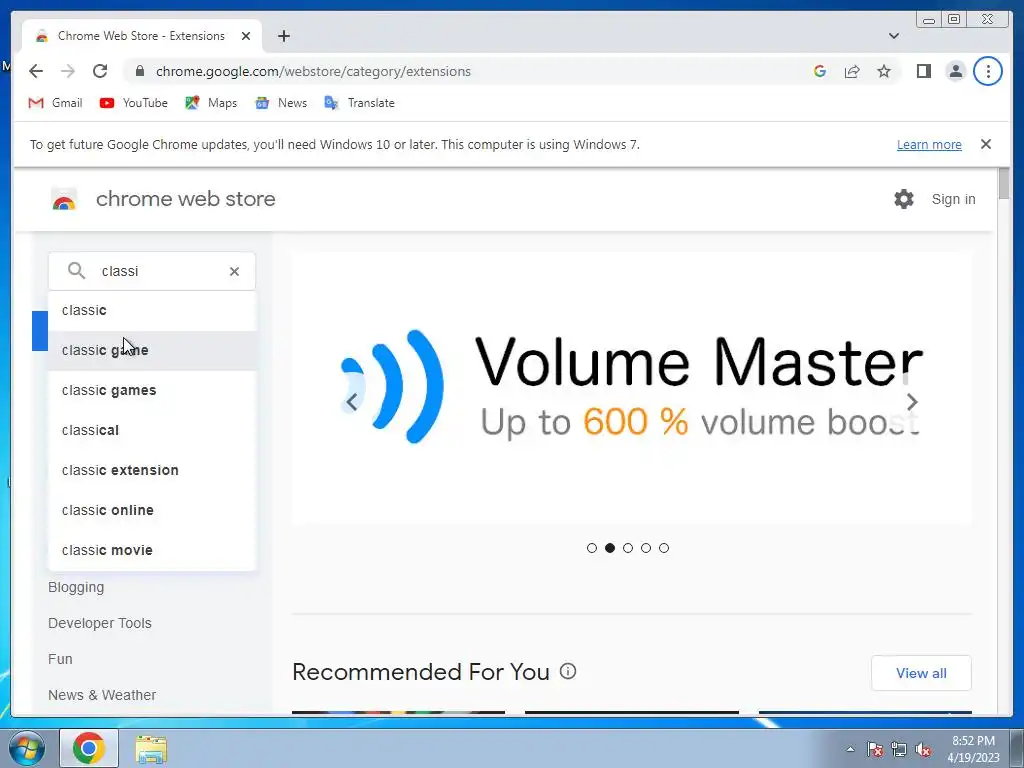
Task: Open the Translate bookmark
Action: click(x=360, y=103)
